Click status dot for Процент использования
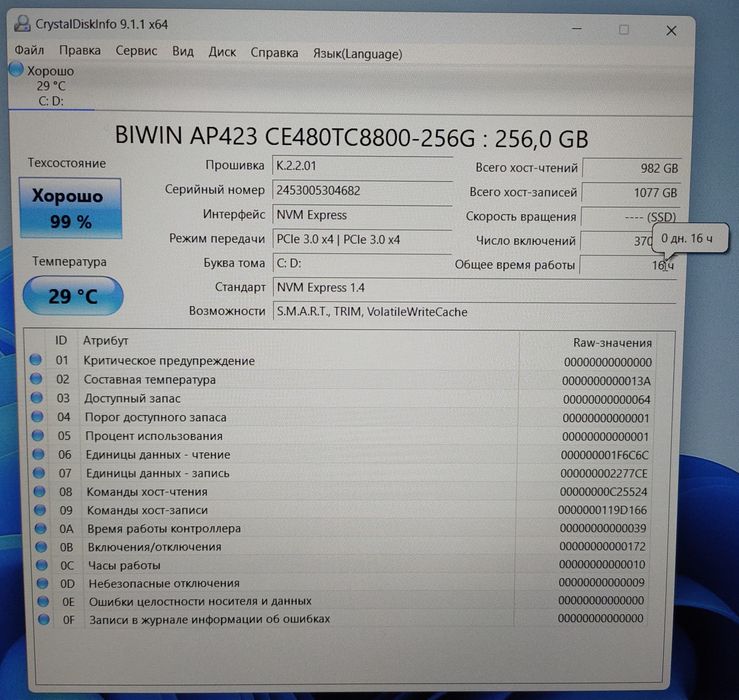 tap(38, 435)
